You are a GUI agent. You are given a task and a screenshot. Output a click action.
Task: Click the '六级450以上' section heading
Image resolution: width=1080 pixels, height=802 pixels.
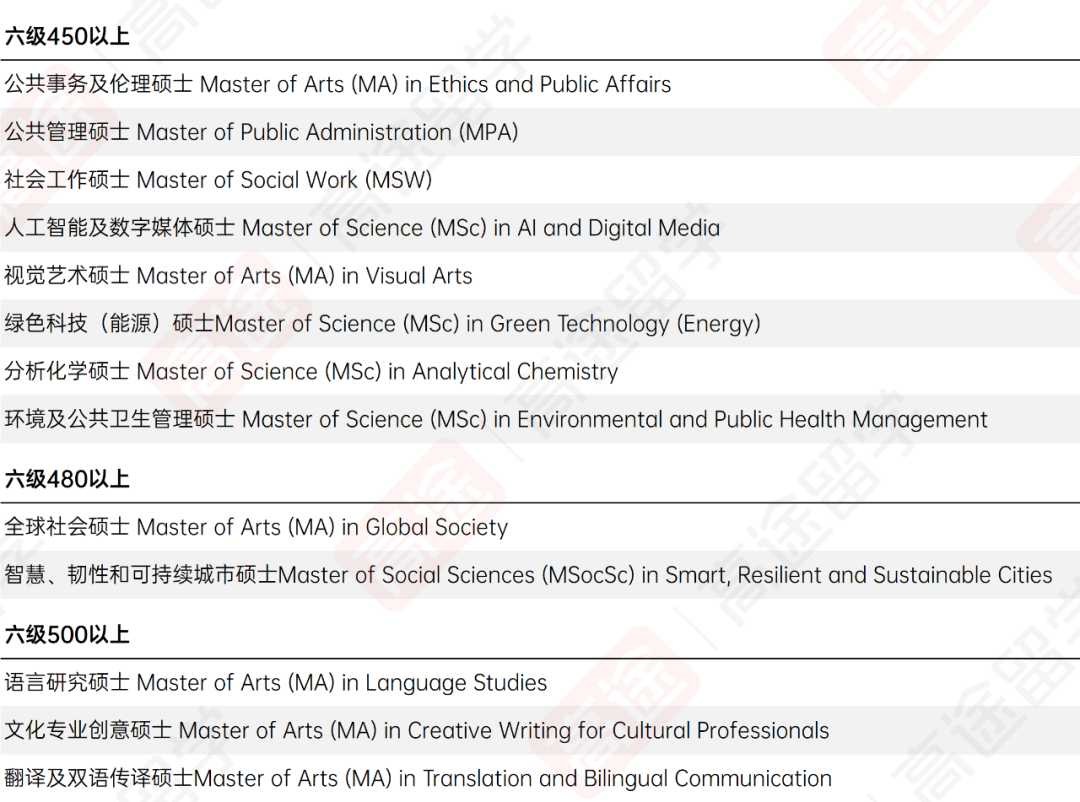pyautogui.click(x=67, y=37)
